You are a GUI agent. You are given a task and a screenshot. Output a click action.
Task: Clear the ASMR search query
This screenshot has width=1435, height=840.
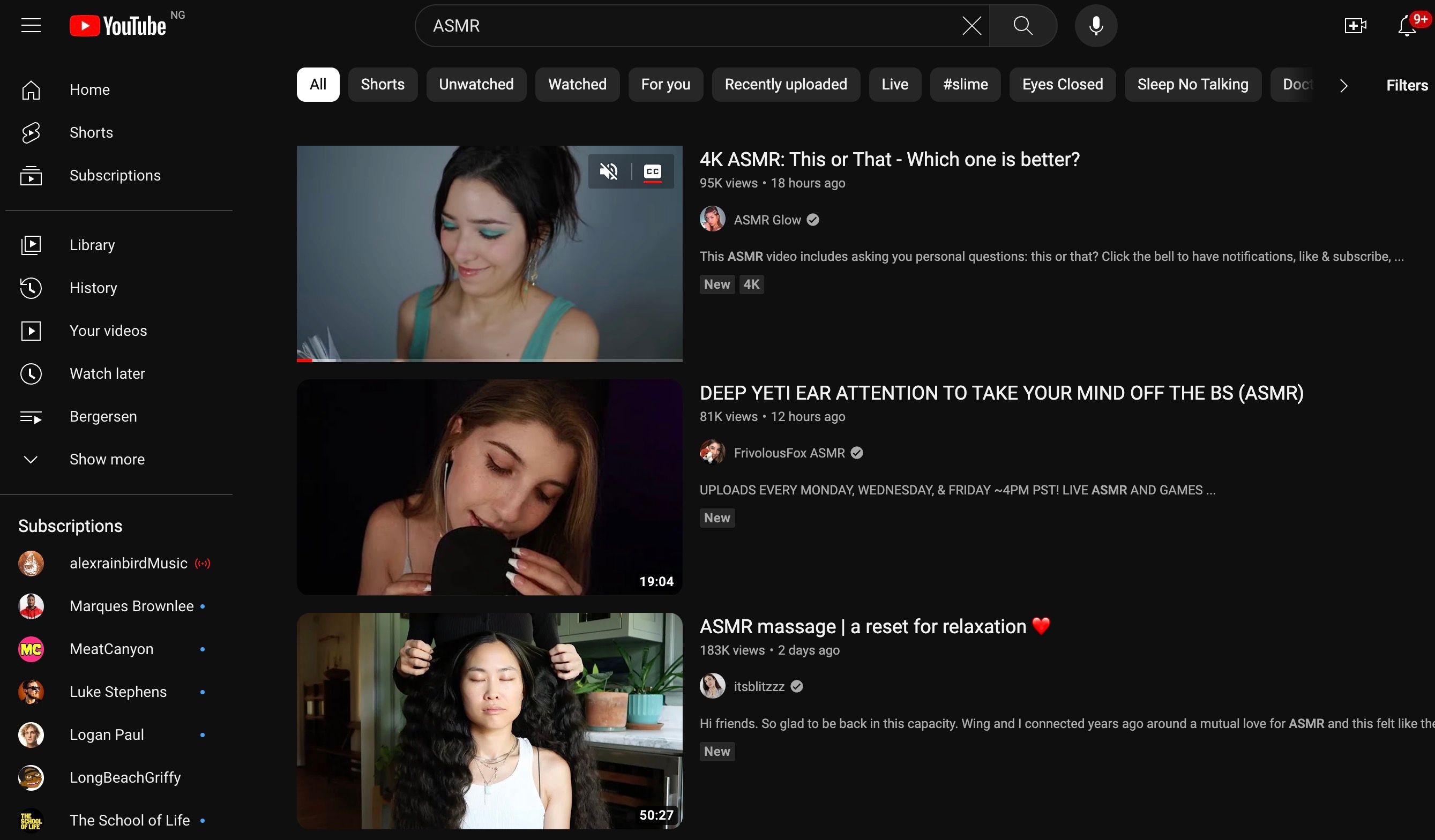click(x=971, y=25)
